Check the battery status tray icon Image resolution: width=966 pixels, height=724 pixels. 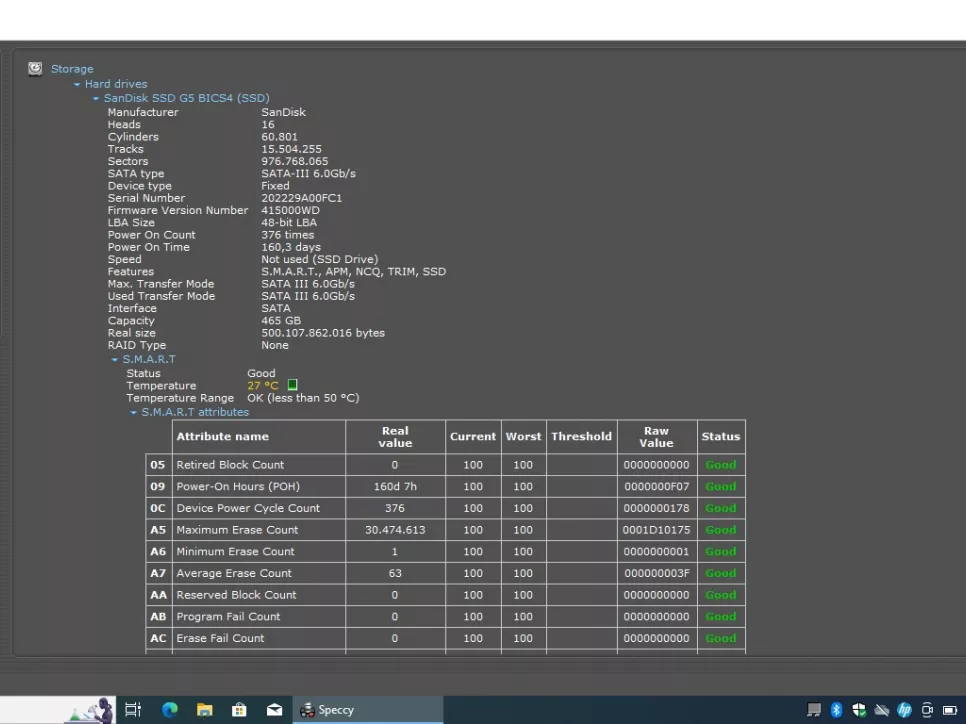coord(950,710)
